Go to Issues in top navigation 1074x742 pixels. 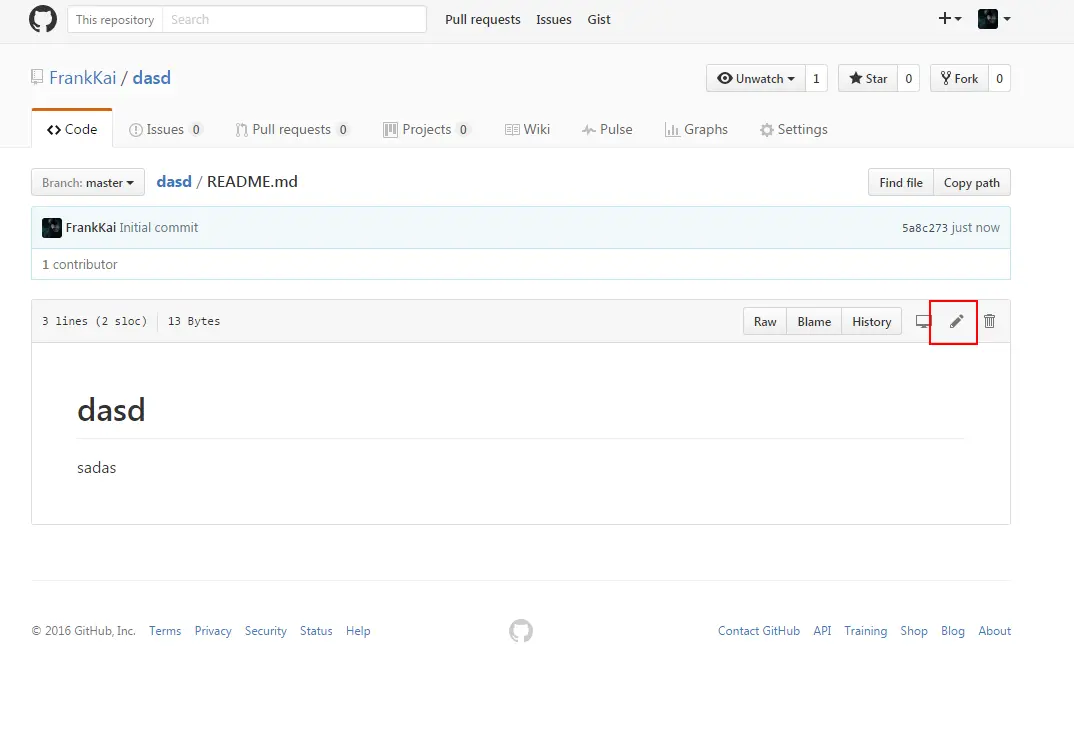coord(553,19)
